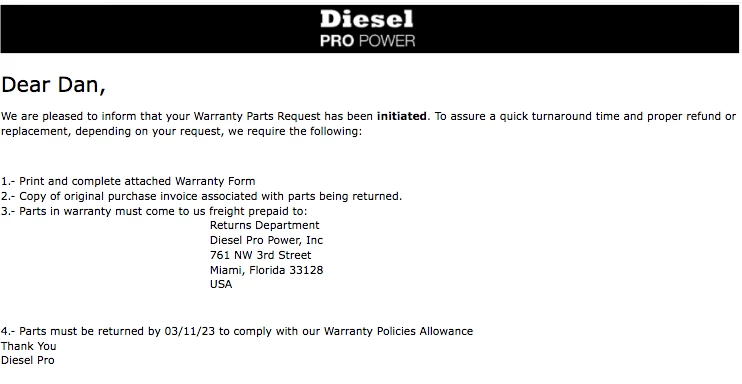Select the 'Warranty Parts Request' text
The image size is (742, 384).
(257, 116)
